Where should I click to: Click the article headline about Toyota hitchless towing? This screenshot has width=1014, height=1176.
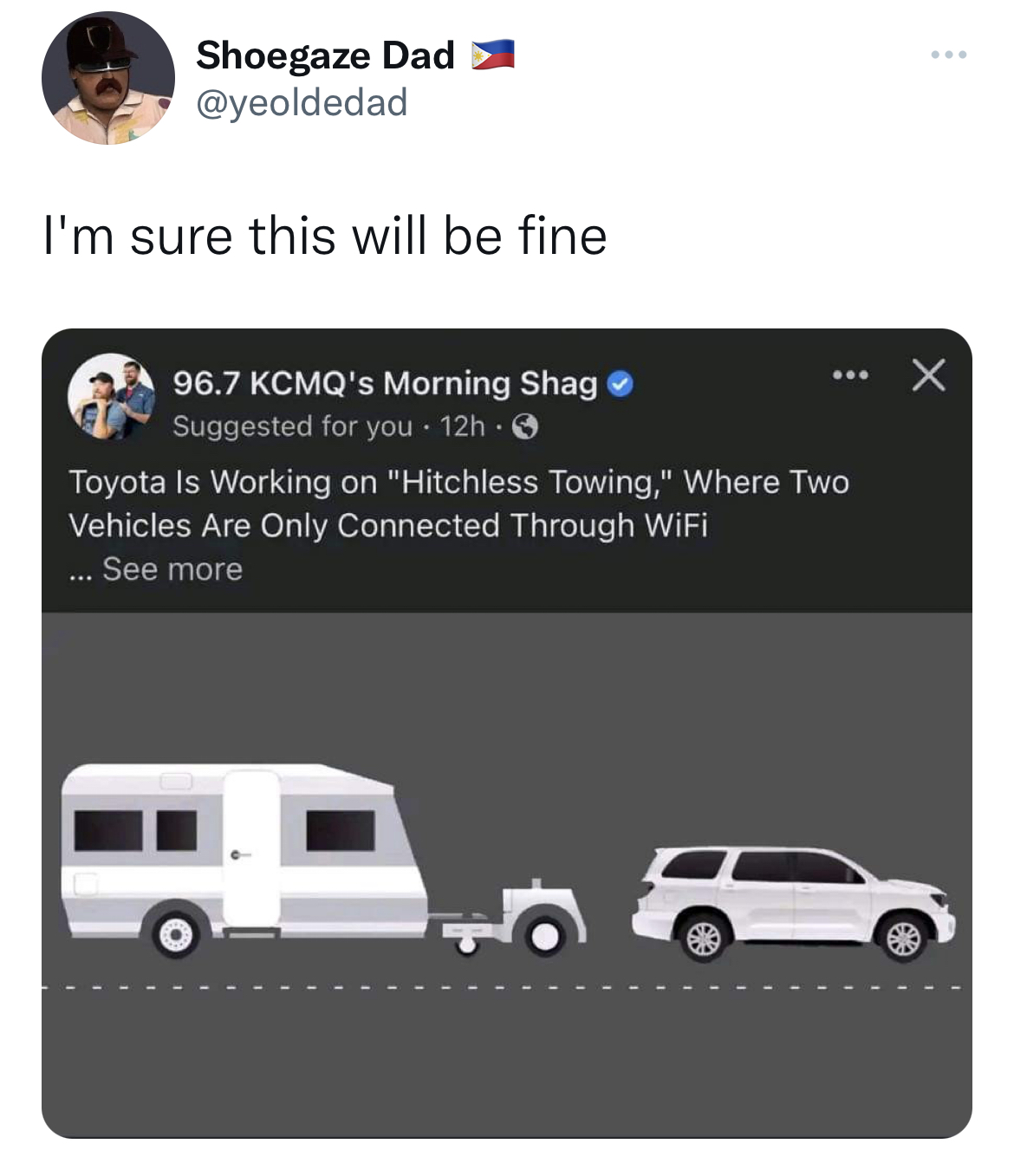click(x=459, y=503)
